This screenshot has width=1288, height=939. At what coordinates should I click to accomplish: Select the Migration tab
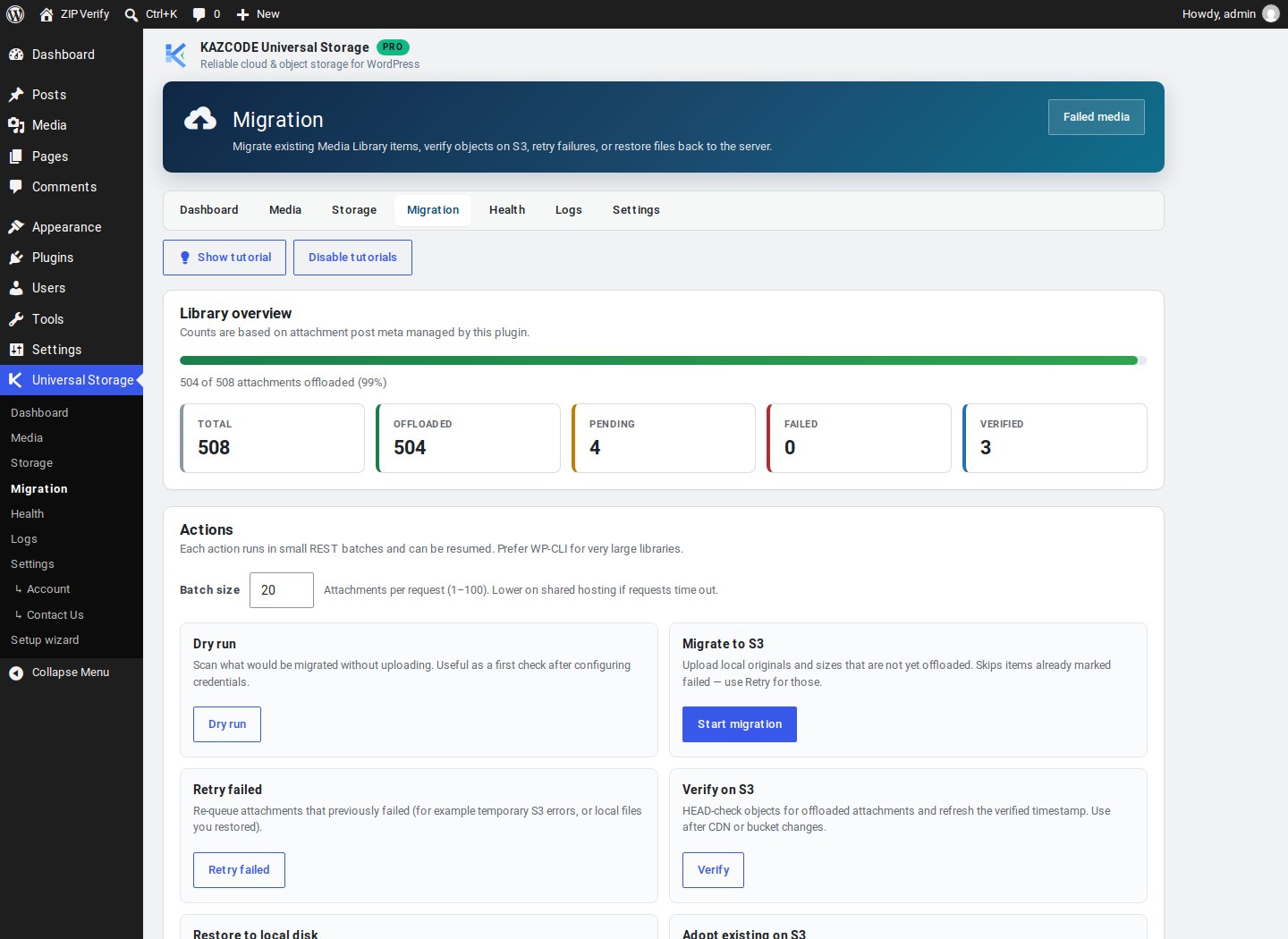433,210
